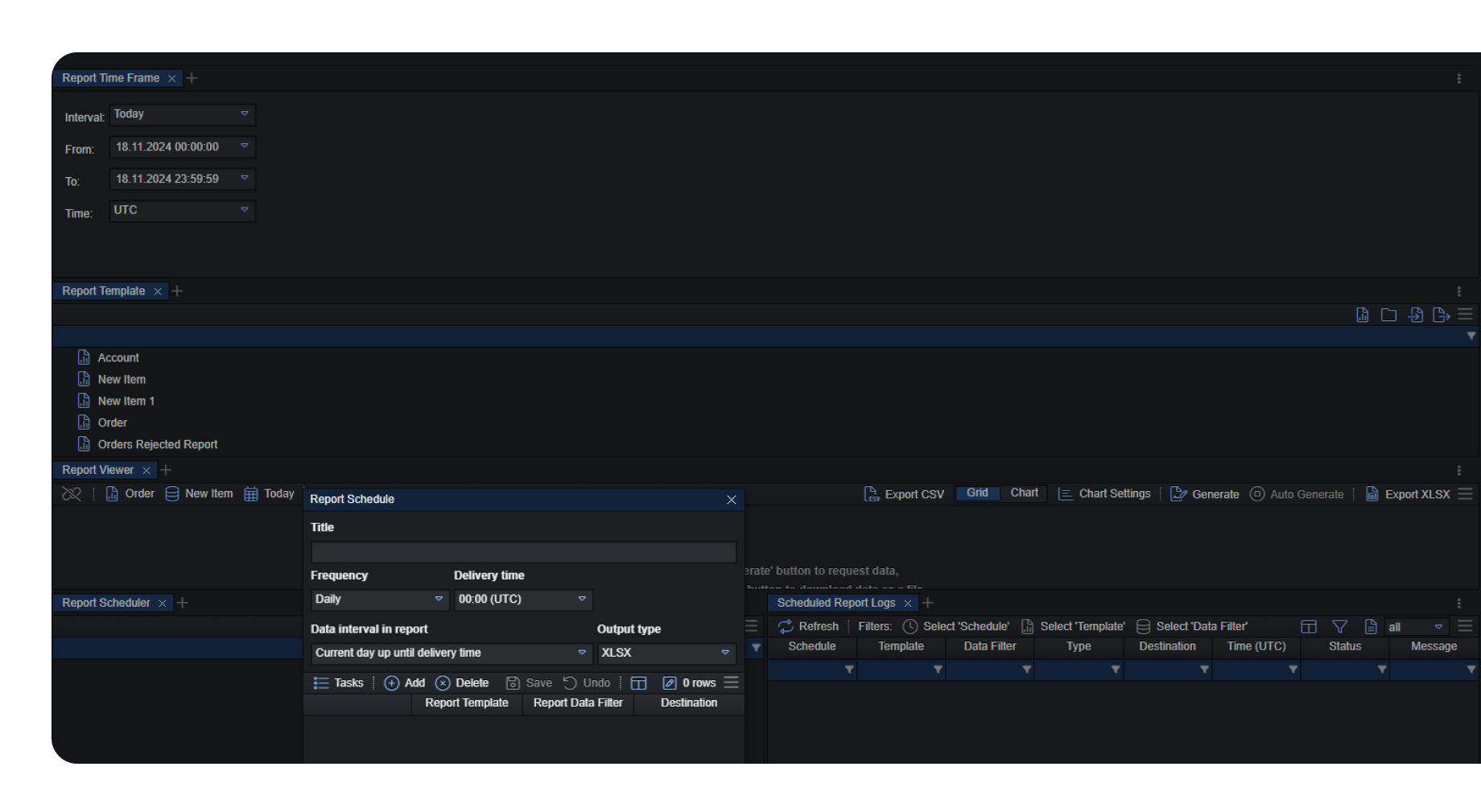
Task: Select Report Template tab
Action: click(103, 291)
